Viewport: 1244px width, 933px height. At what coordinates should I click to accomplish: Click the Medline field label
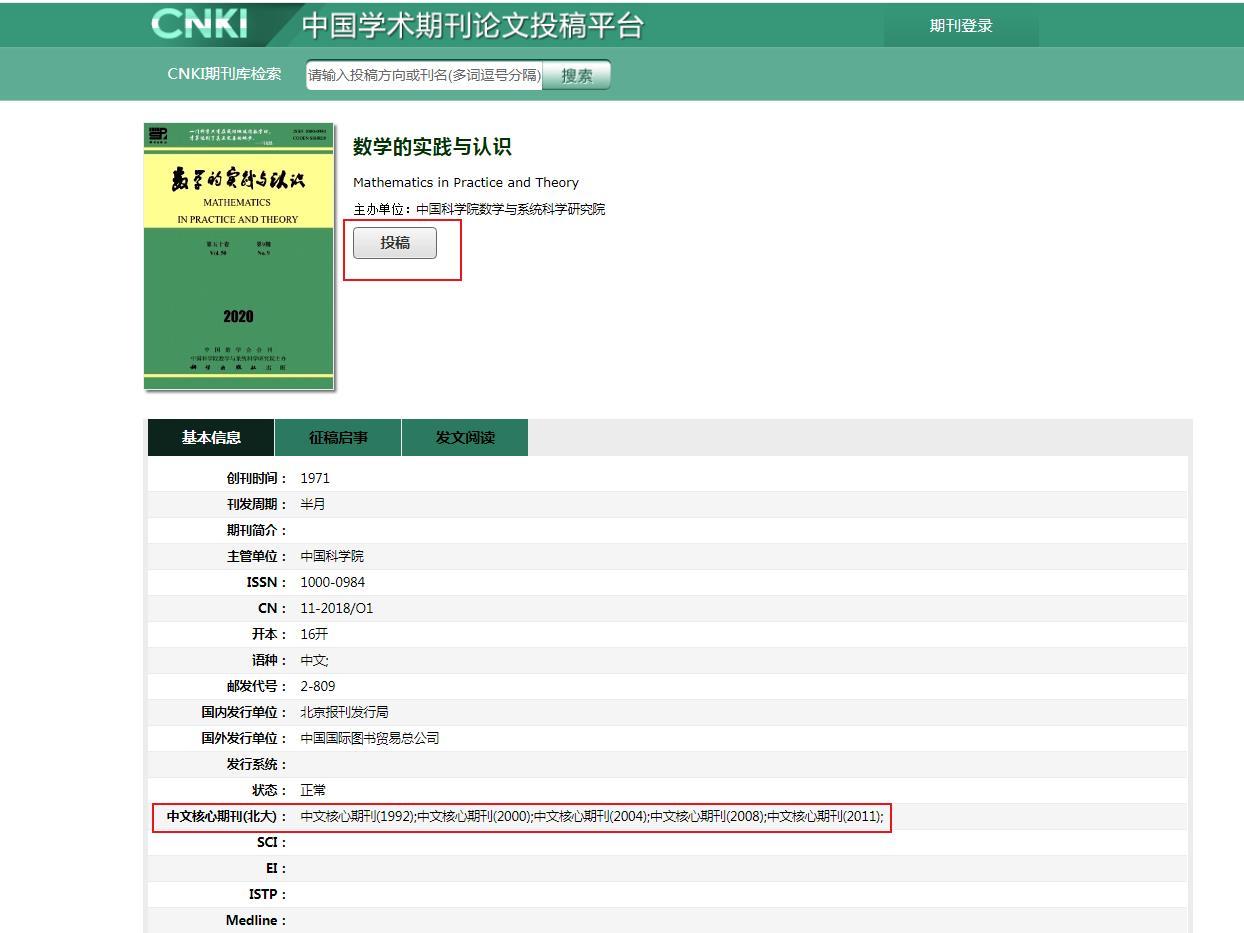(256, 920)
